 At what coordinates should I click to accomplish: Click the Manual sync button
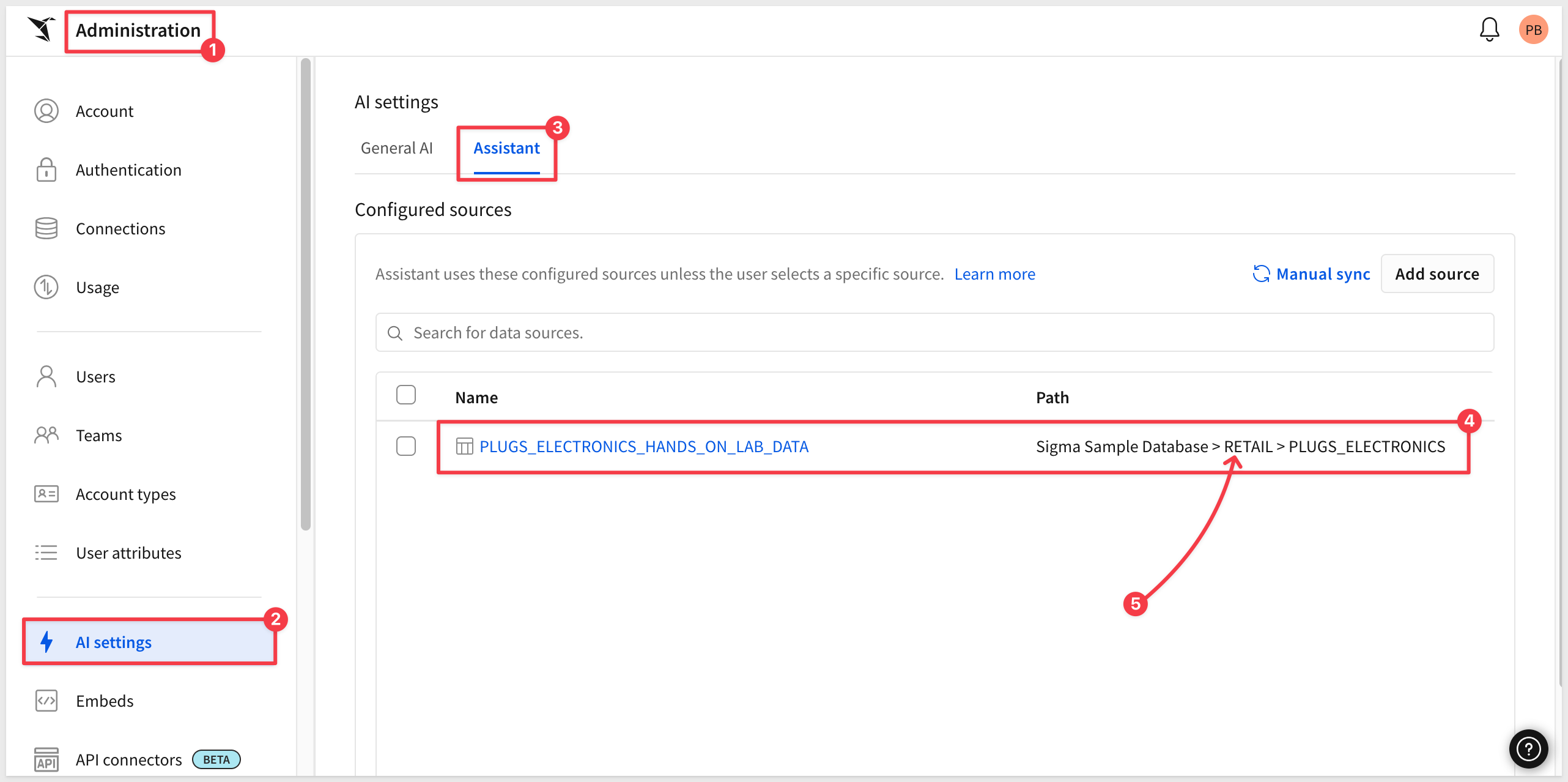click(1311, 274)
